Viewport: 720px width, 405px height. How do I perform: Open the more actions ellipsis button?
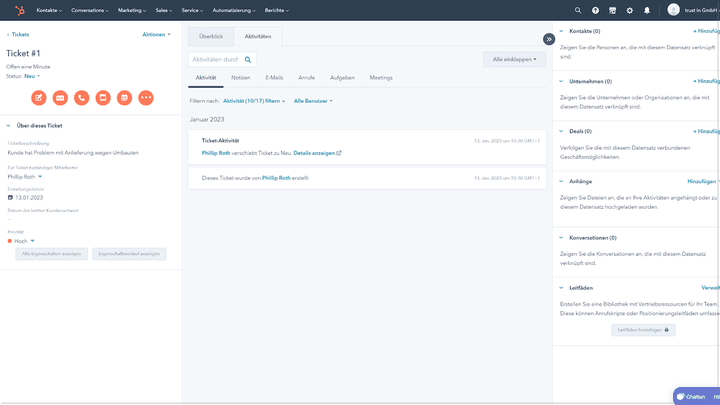click(x=146, y=97)
